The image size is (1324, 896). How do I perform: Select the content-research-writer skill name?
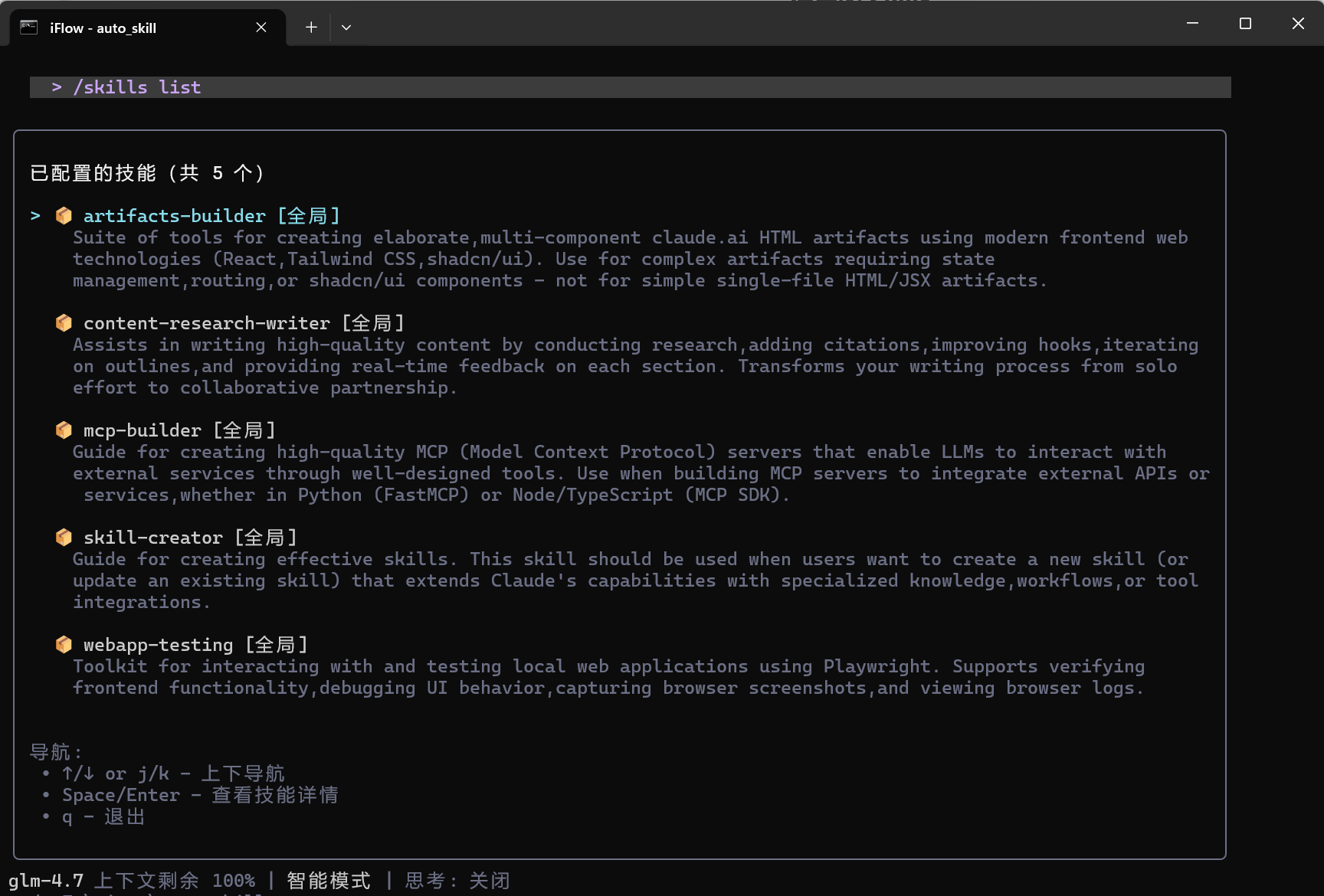coord(206,323)
